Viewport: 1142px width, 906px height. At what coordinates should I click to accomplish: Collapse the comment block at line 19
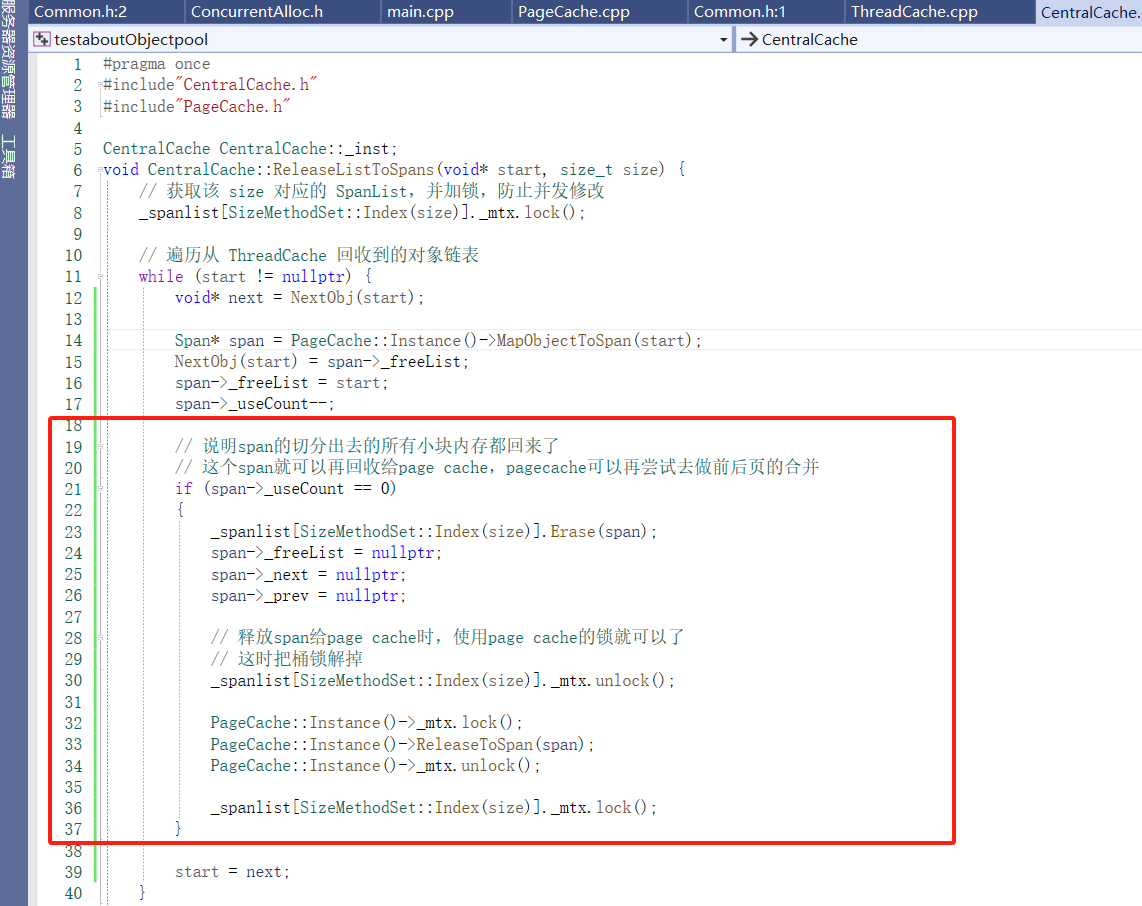(101, 446)
